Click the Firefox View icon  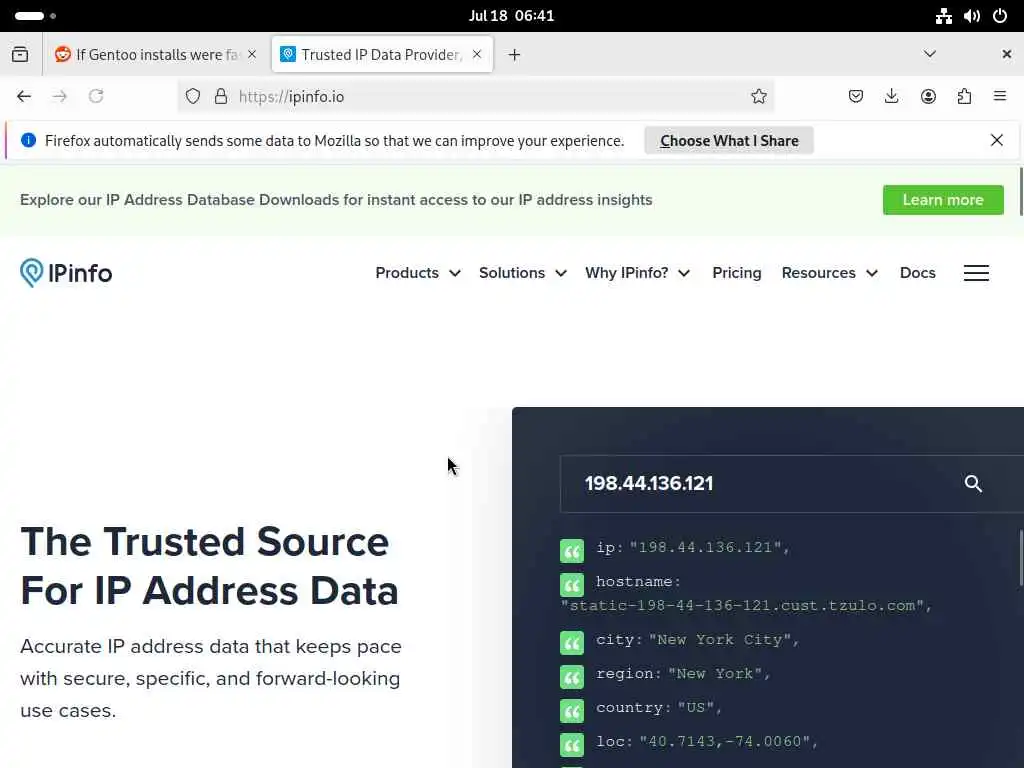tap(20, 54)
